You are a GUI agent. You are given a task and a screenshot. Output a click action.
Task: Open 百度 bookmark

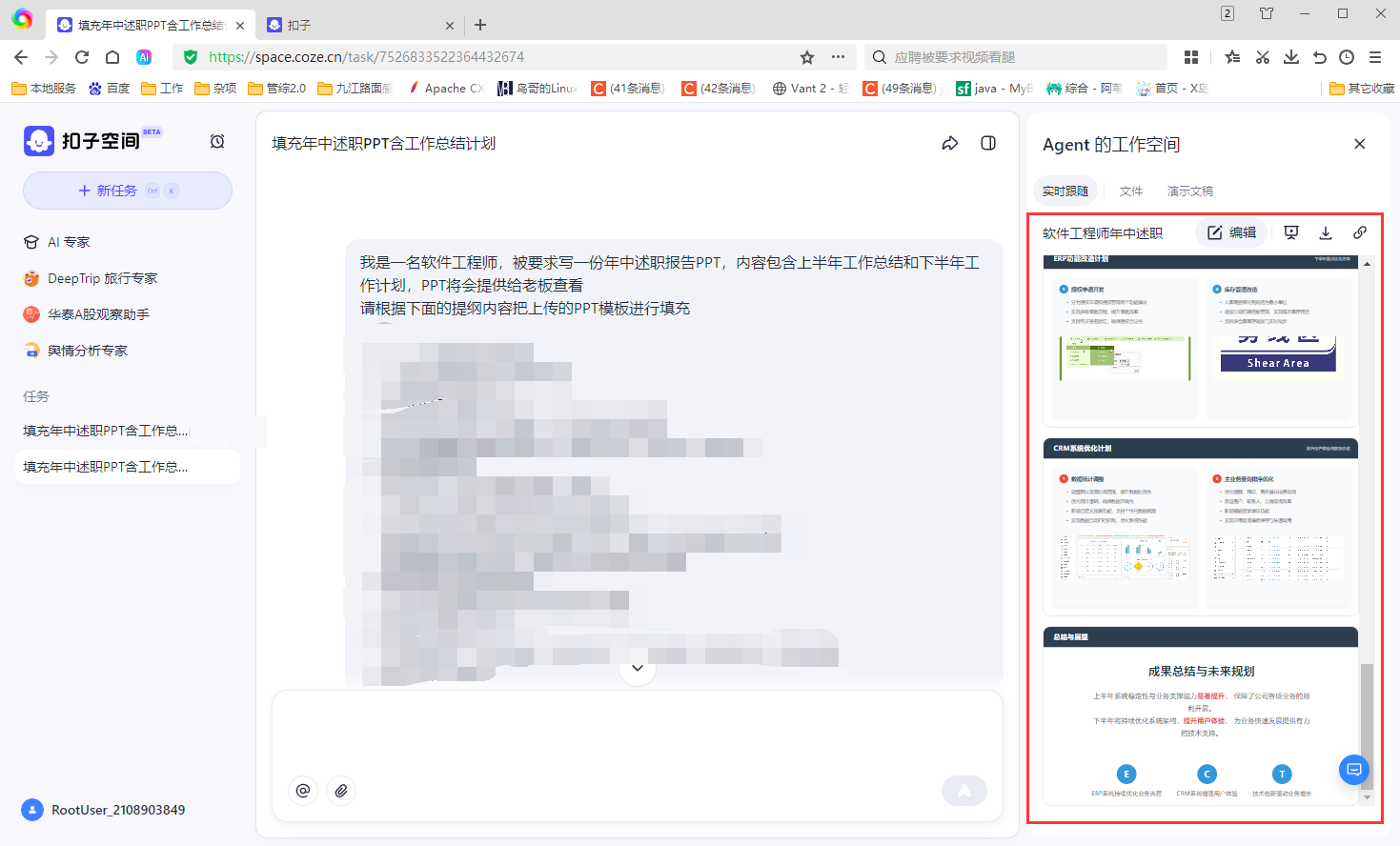point(109,89)
